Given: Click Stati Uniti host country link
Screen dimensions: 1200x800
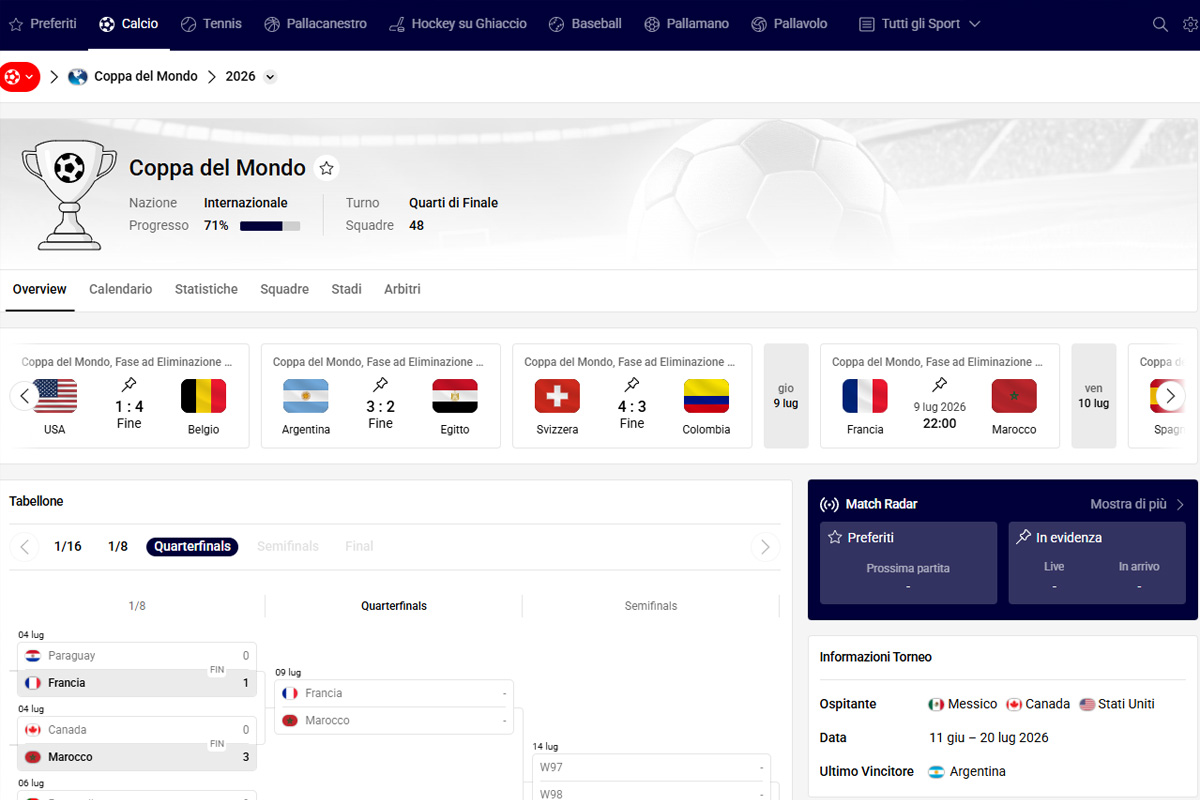Looking at the screenshot, I should tap(1117, 704).
